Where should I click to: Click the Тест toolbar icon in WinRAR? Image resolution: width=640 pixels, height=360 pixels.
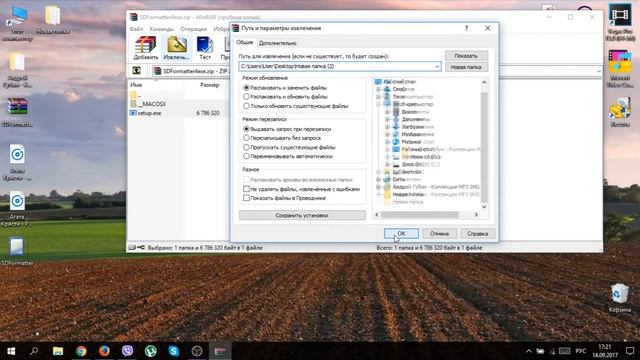205,48
